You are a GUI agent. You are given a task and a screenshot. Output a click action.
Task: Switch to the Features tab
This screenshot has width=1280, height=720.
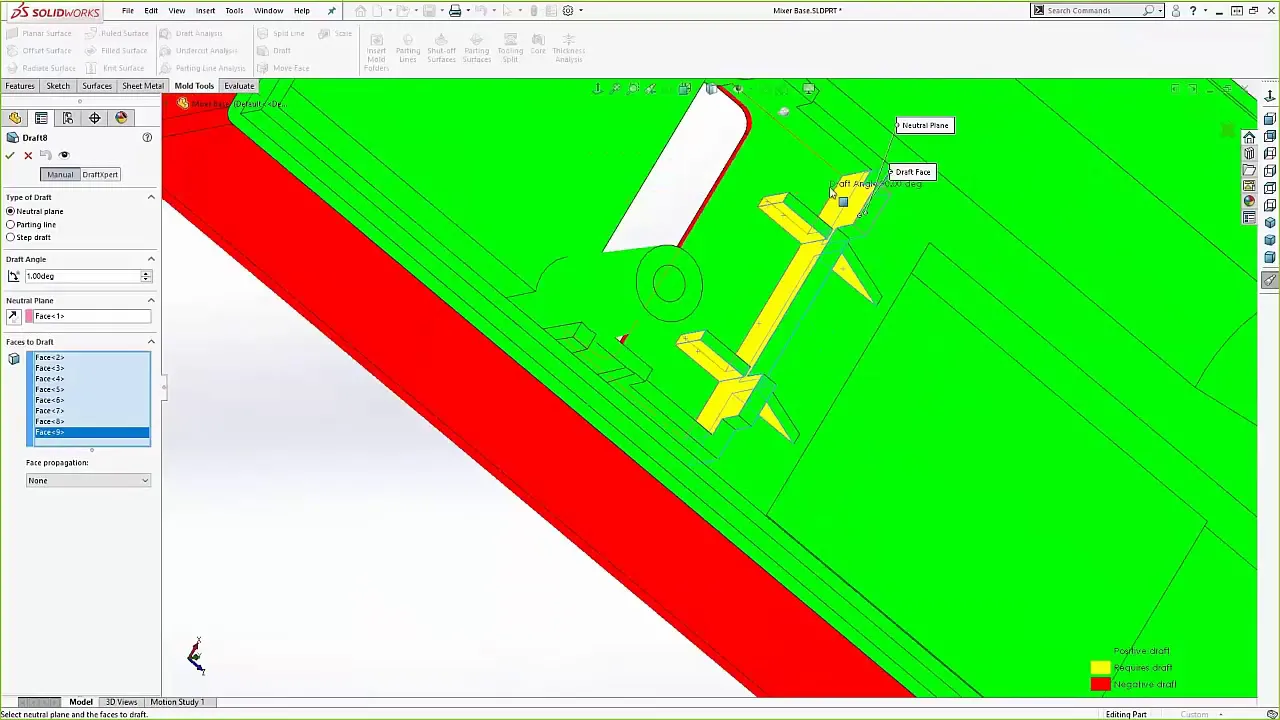point(20,86)
